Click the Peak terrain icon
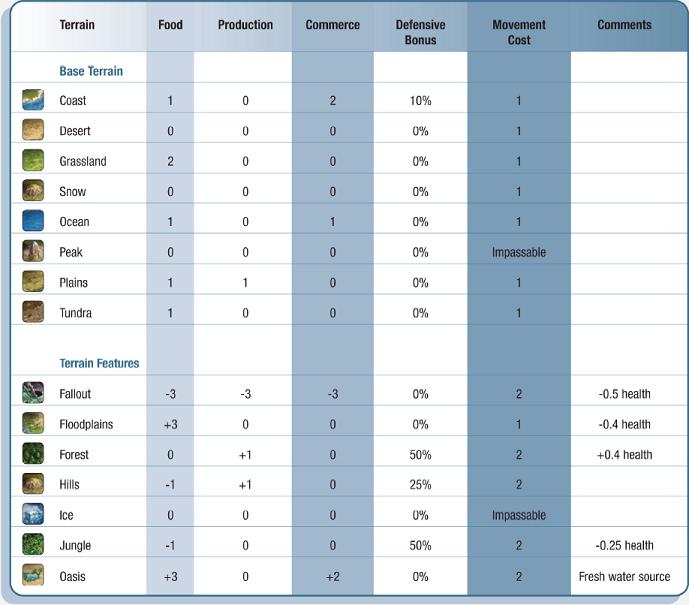 pyautogui.click(x=33, y=252)
